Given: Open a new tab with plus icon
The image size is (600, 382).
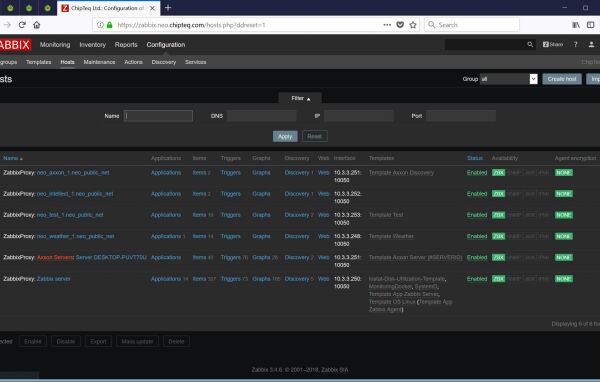Looking at the screenshot, I should [x=168, y=8].
